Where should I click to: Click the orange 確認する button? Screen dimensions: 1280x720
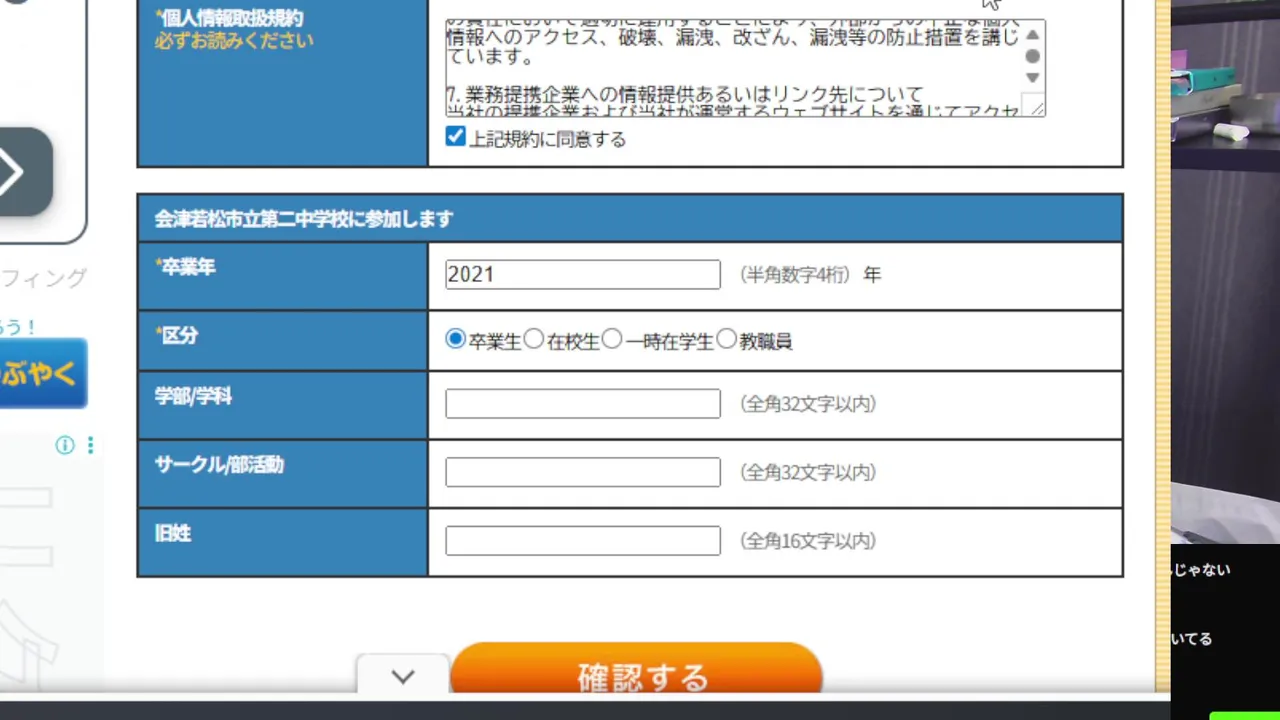tap(636, 670)
